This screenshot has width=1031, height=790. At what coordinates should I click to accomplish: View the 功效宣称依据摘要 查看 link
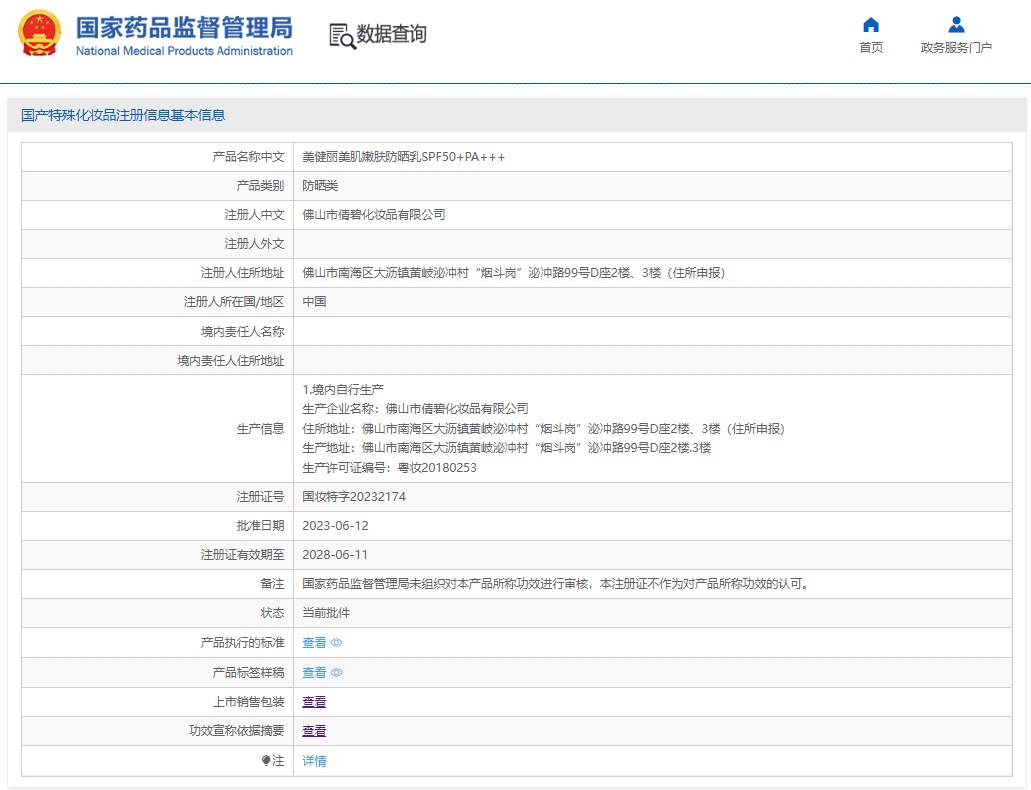(x=314, y=731)
